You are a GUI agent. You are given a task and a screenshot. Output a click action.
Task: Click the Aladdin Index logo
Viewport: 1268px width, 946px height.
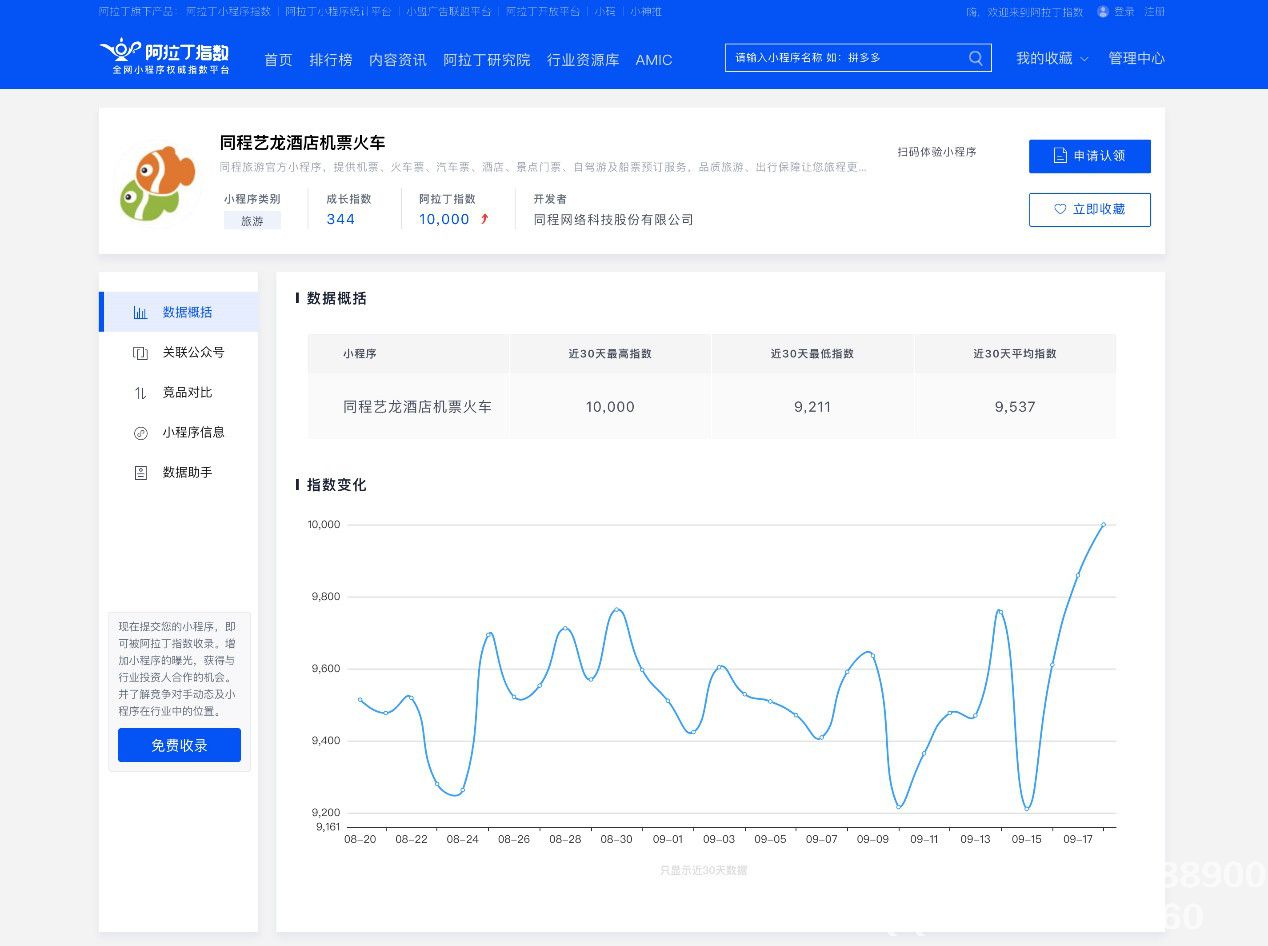click(x=165, y=57)
